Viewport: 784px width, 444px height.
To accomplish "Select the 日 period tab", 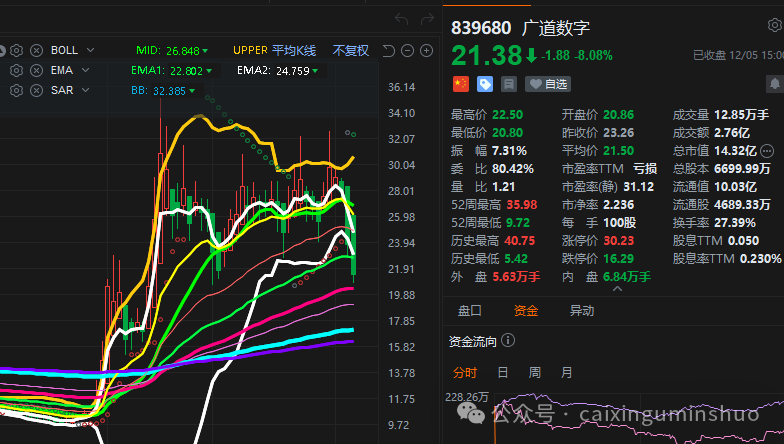I will (x=502, y=372).
